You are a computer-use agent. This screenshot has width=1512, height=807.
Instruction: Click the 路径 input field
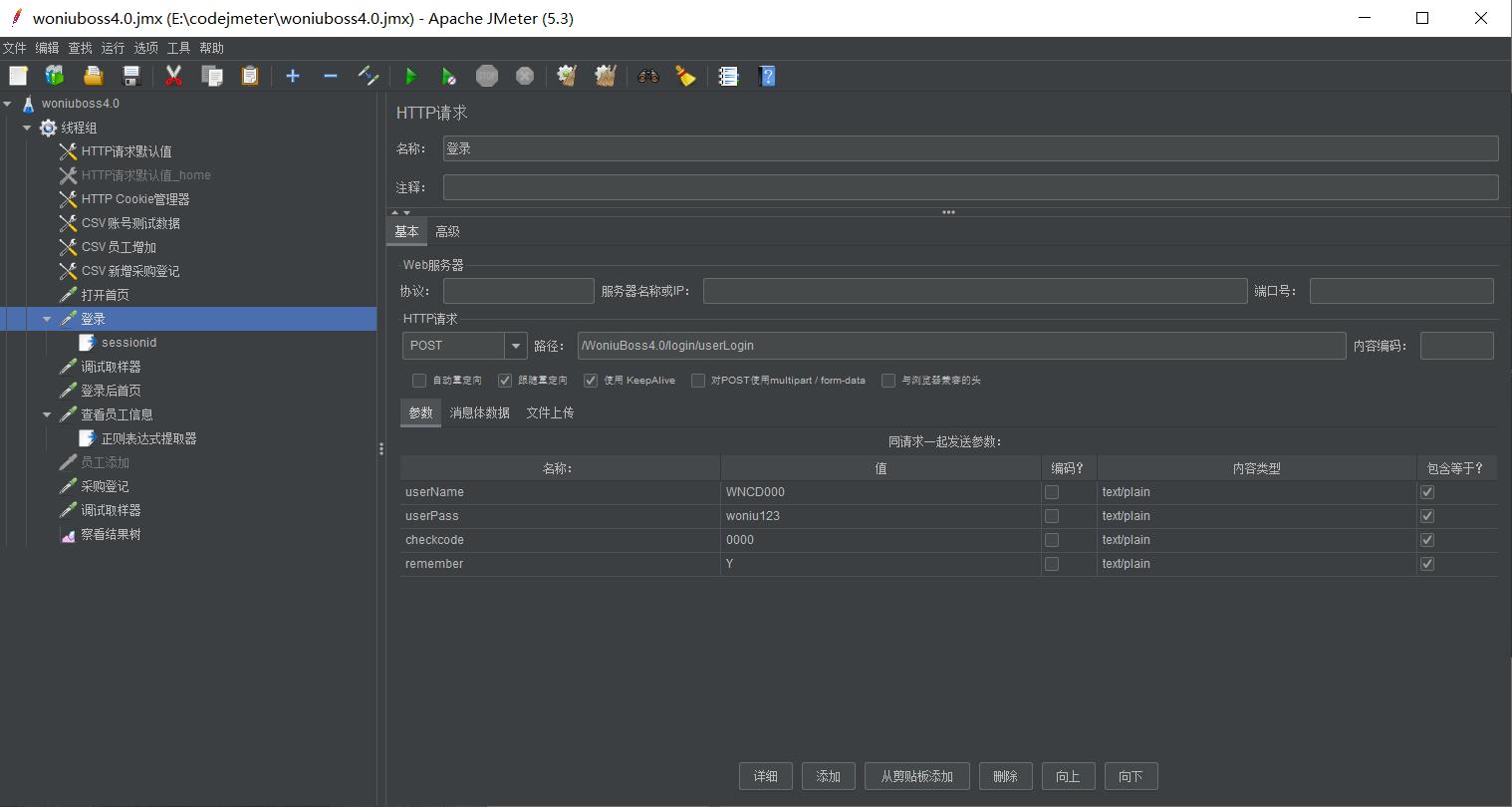point(961,346)
